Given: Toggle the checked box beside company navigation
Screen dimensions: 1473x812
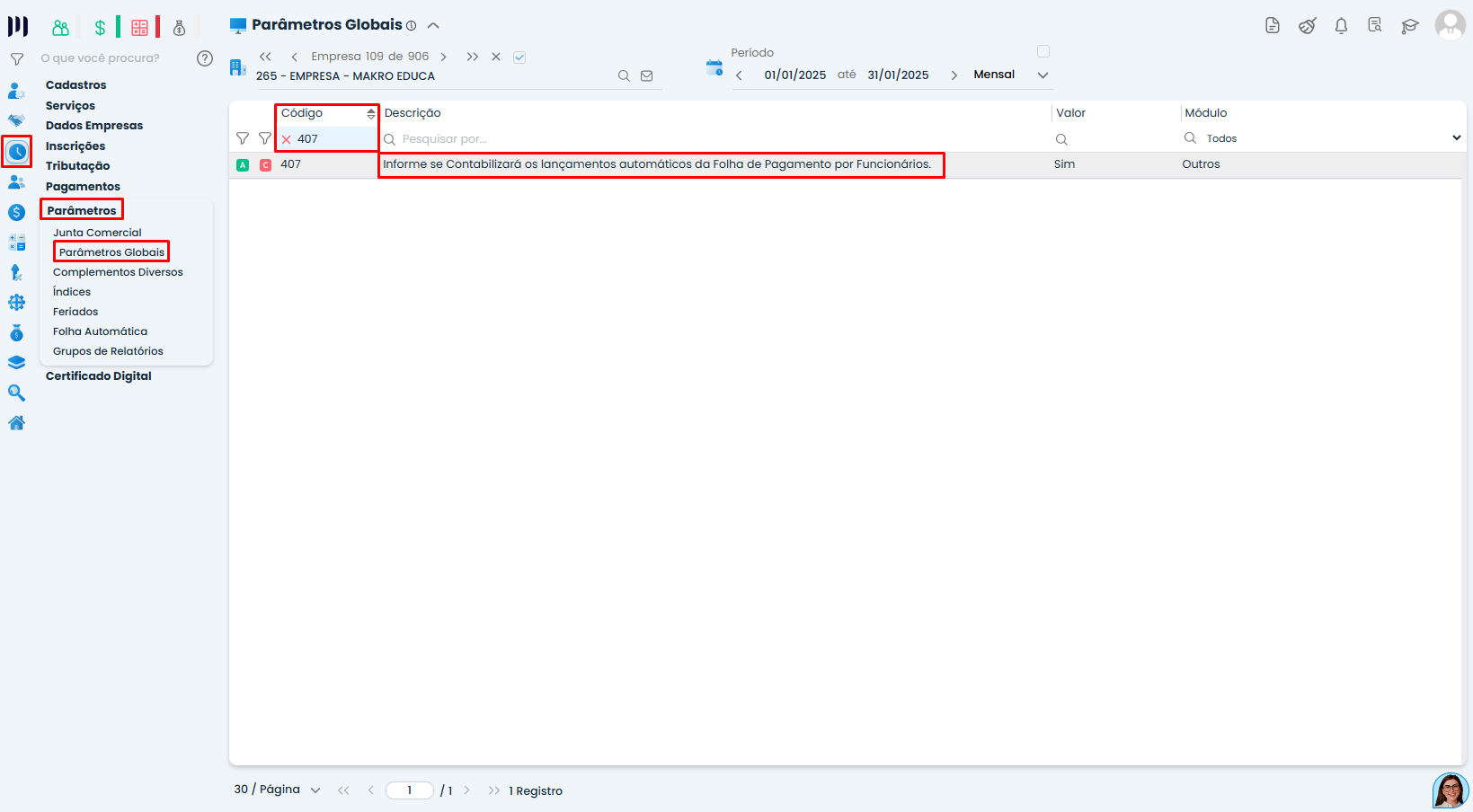Looking at the screenshot, I should [519, 57].
